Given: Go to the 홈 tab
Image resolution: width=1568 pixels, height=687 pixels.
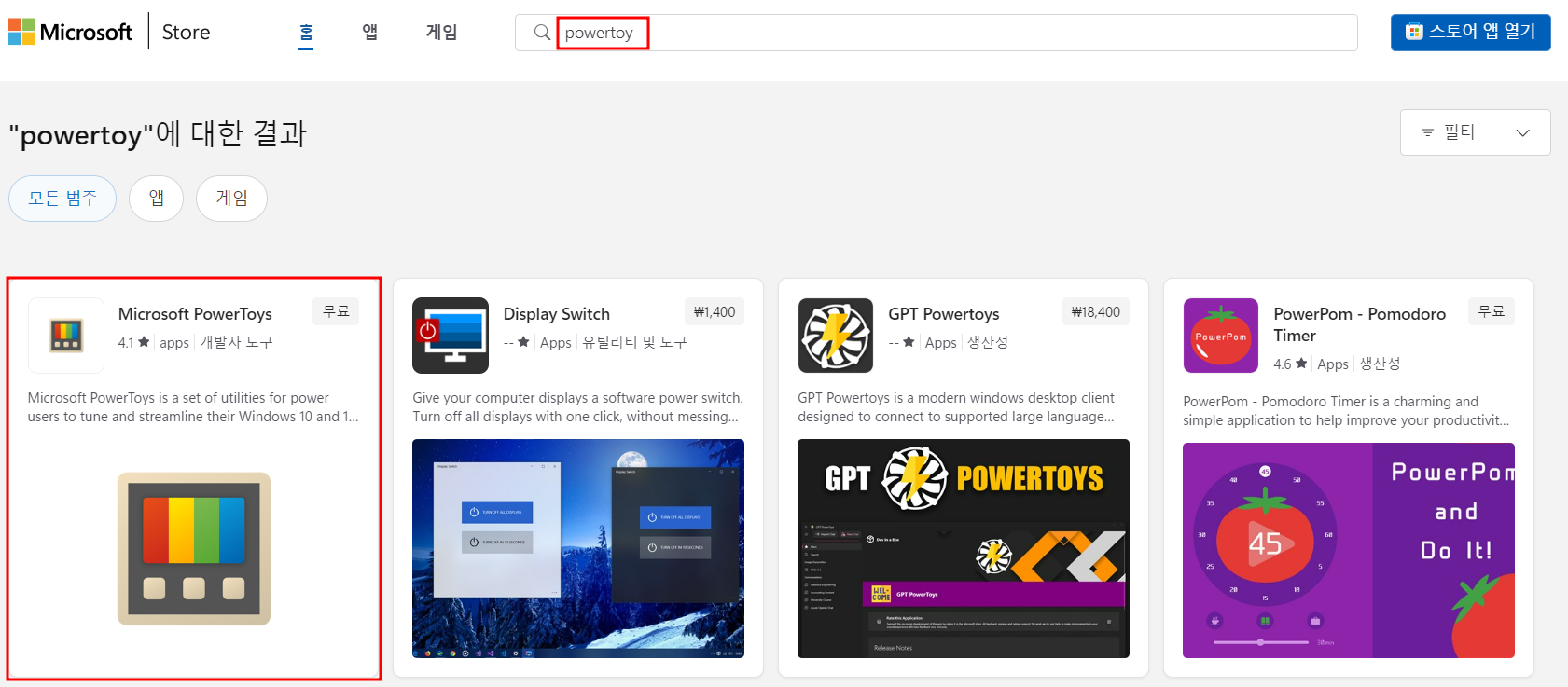Looking at the screenshot, I should (306, 33).
